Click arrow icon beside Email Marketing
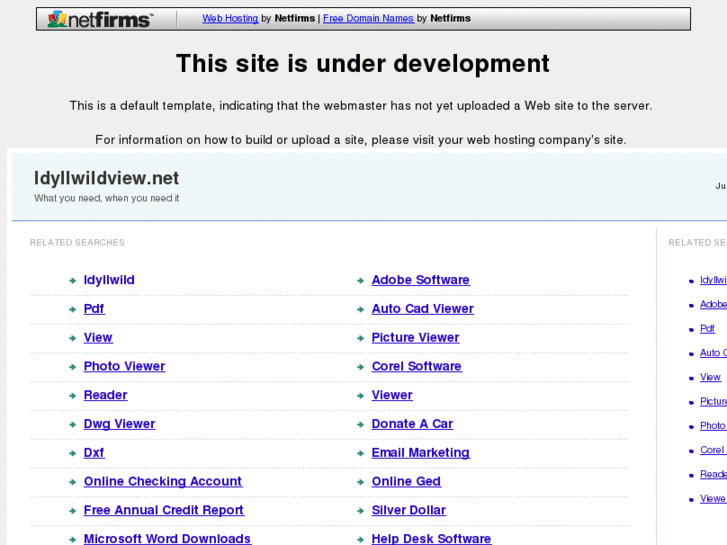727x545 pixels. coord(360,453)
